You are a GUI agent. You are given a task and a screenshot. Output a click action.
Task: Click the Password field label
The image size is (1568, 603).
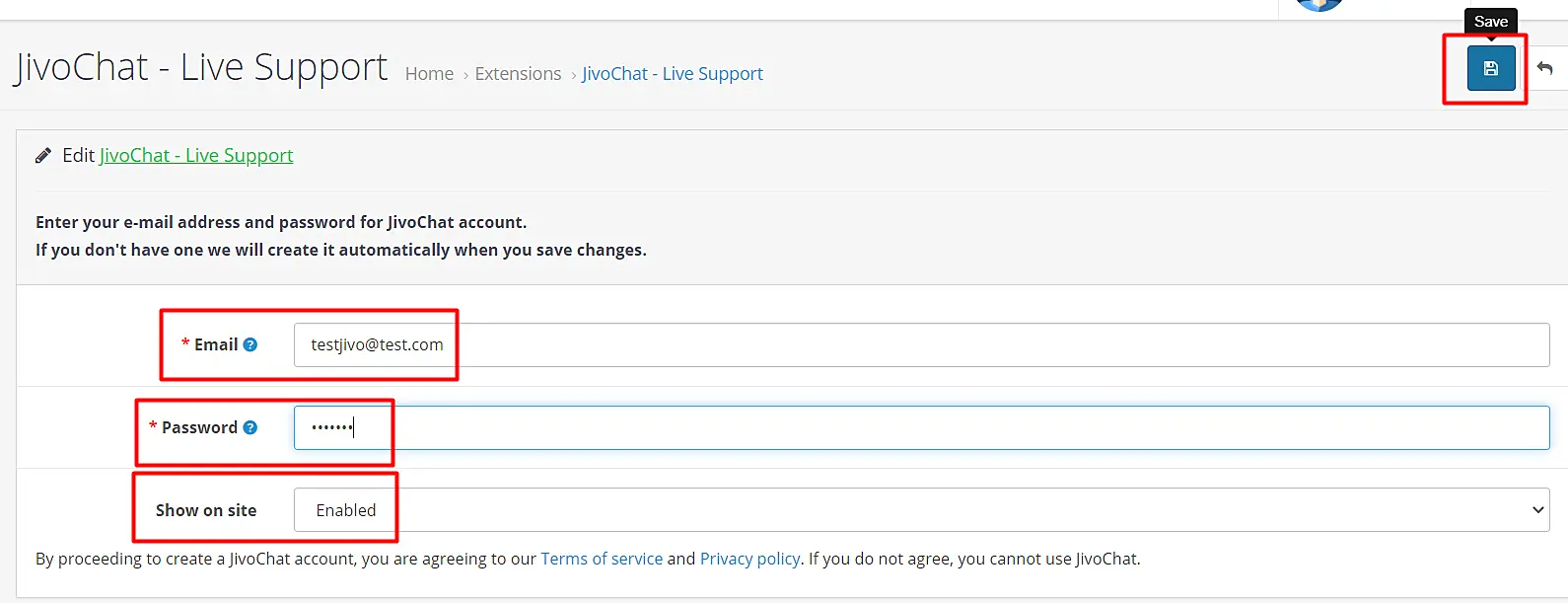pos(199,427)
